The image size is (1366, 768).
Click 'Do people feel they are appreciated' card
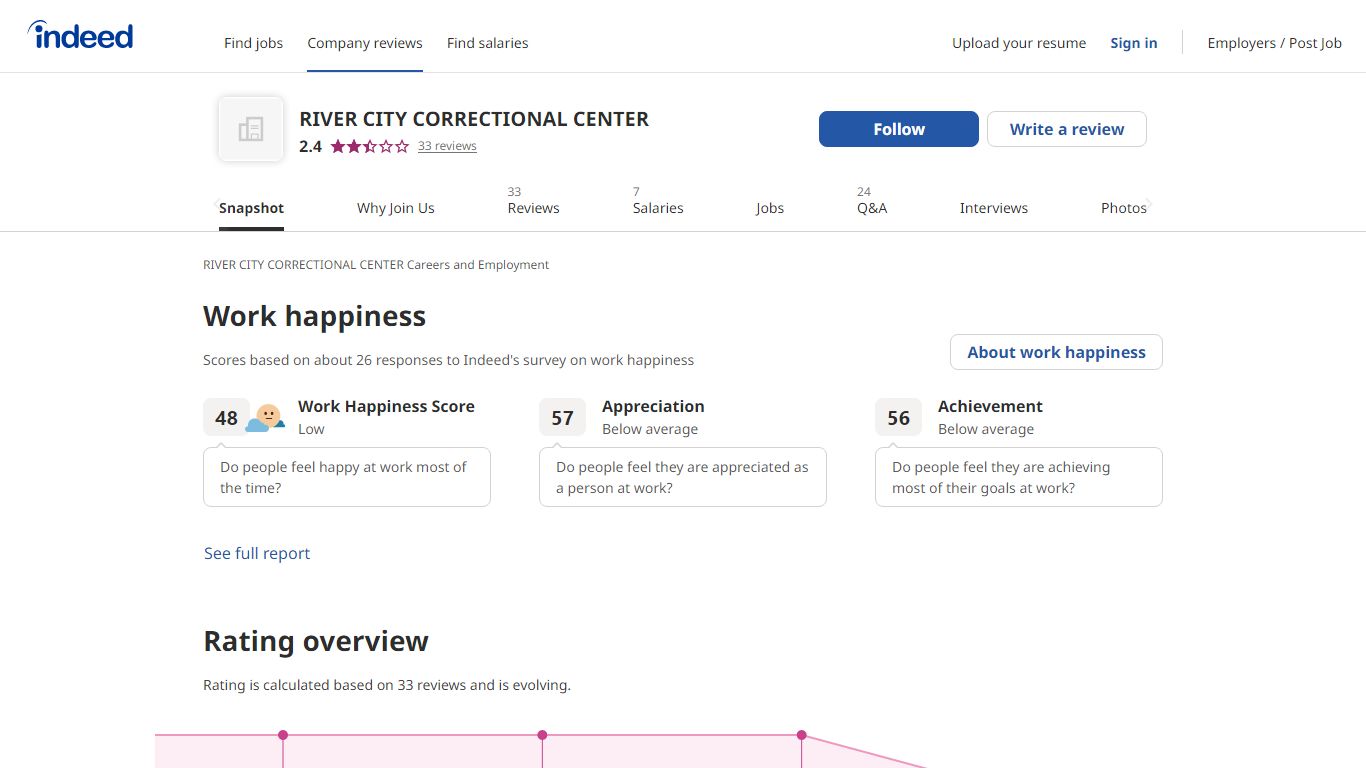point(683,477)
